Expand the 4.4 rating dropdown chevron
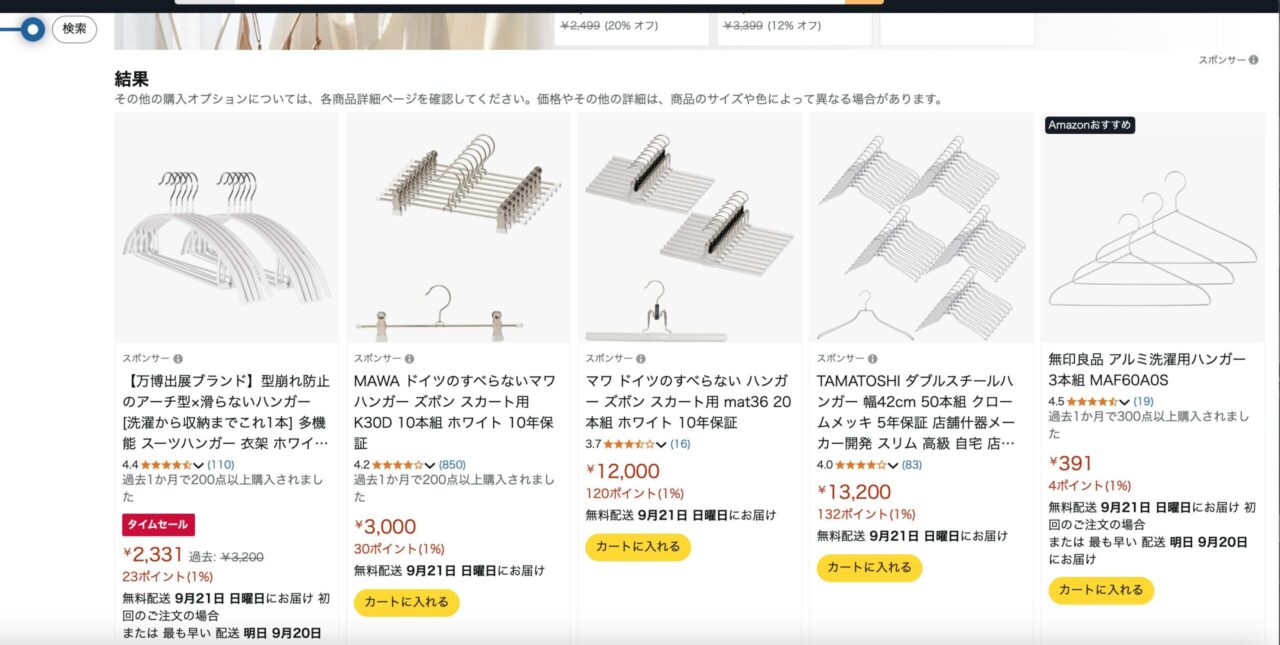 198,465
